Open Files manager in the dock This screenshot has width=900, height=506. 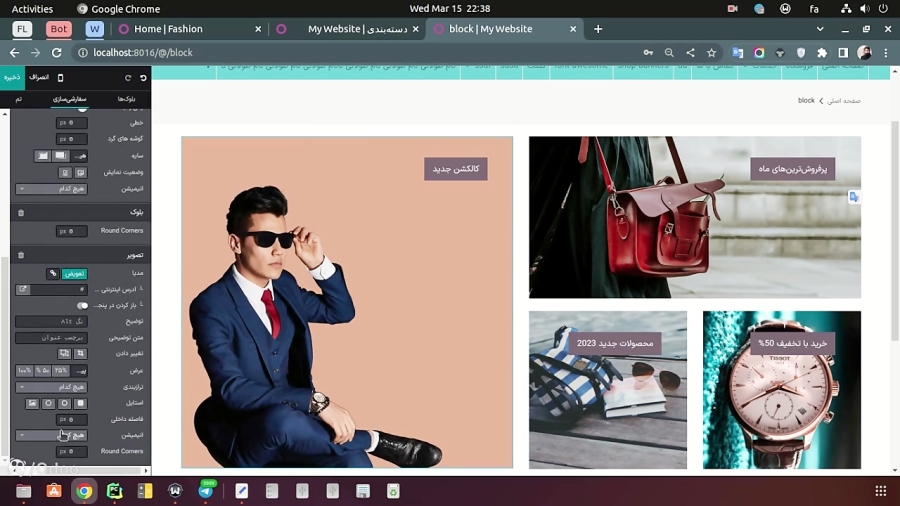click(24, 491)
